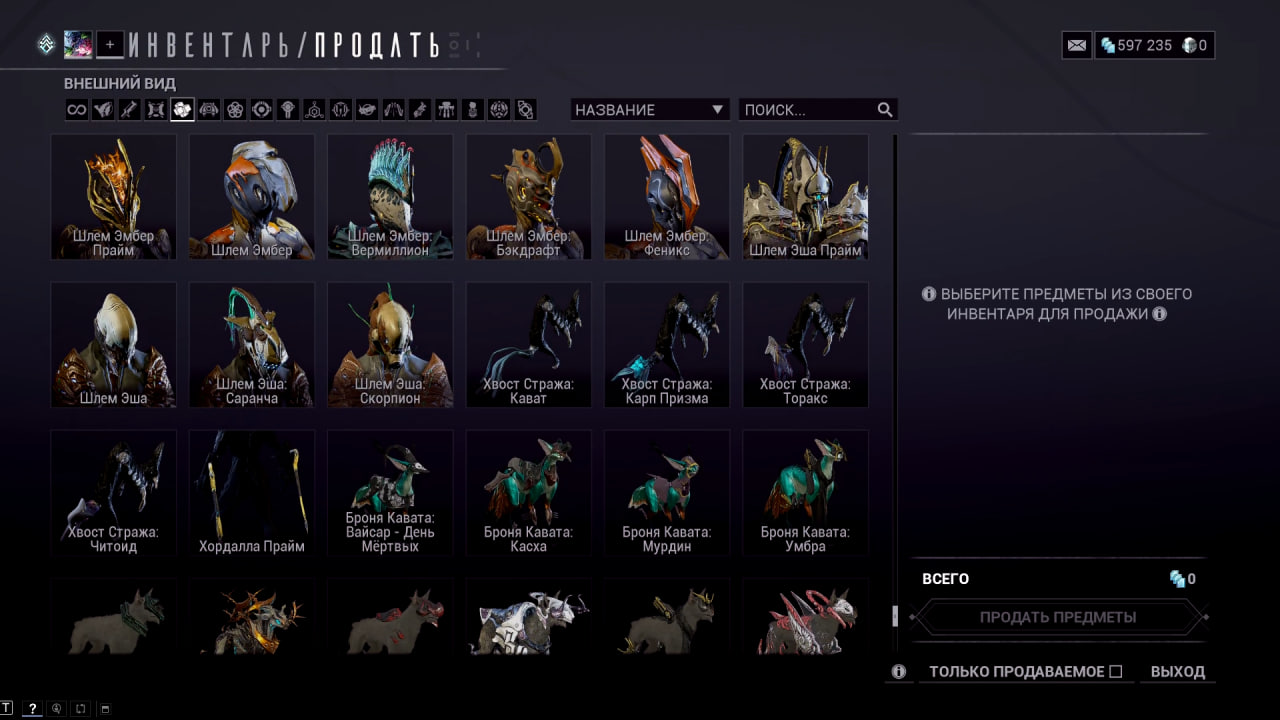Open the player avatar glyph icon
Viewport: 1280px width, 720px height.
78,44
